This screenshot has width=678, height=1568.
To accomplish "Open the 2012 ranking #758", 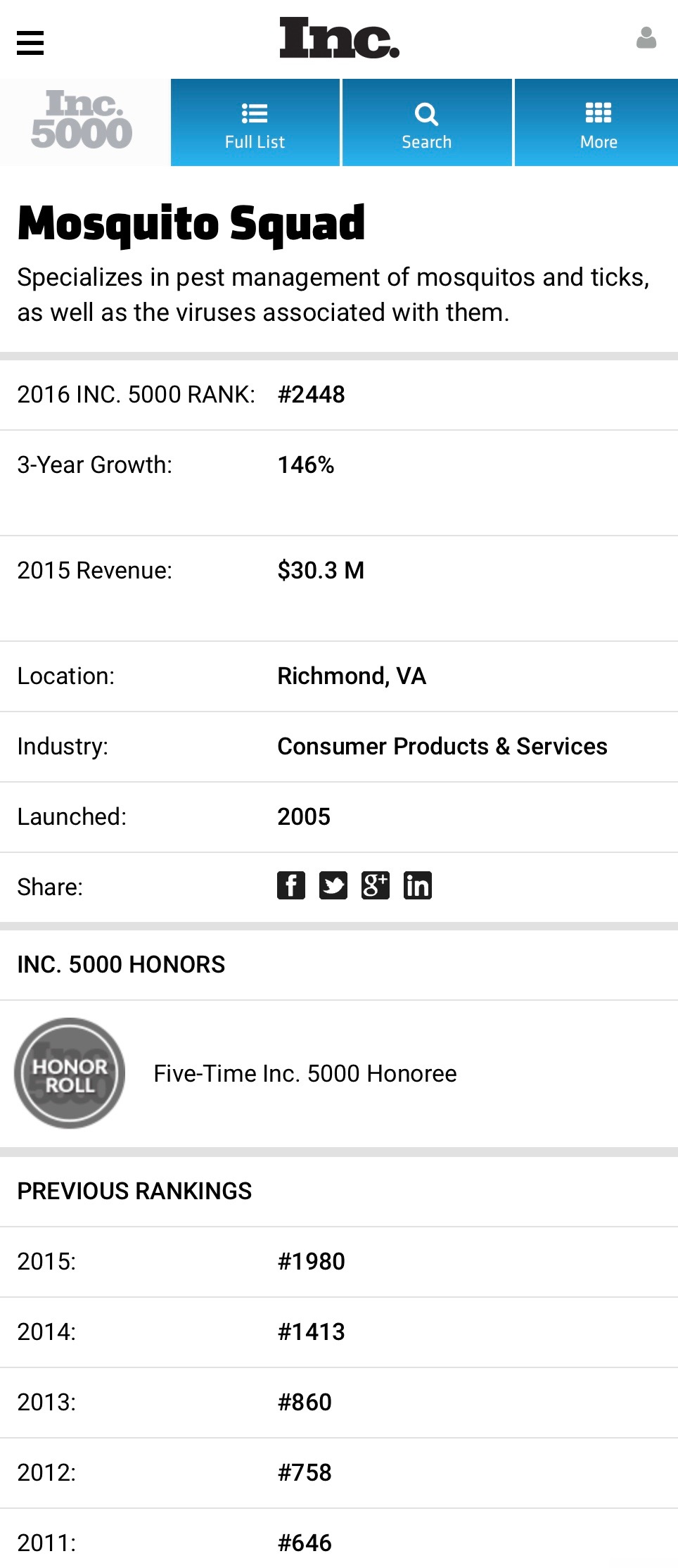I will (305, 1472).
